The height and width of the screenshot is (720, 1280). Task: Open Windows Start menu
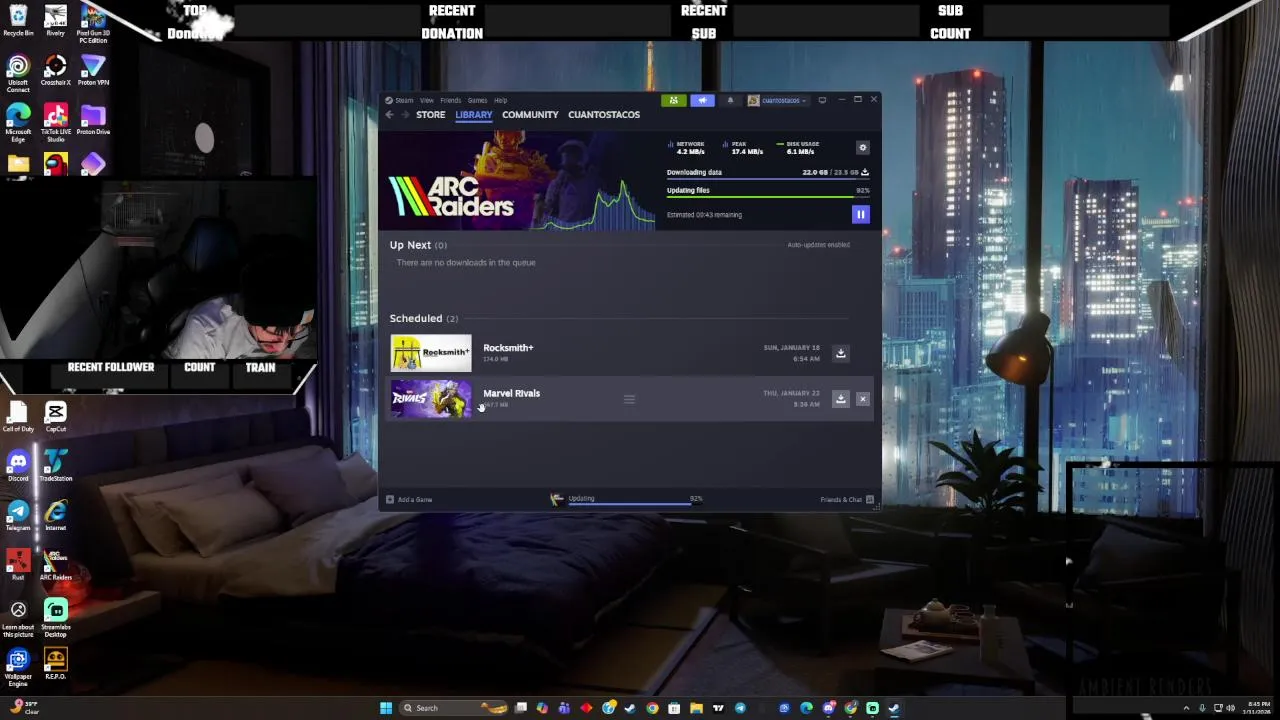pos(386,708)
